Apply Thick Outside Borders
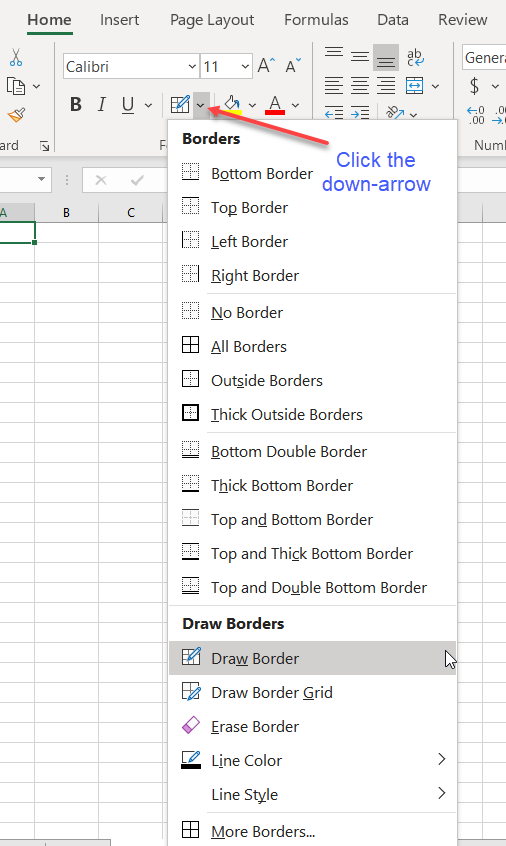Screen dimensions: 506x846 coord(313,415)
